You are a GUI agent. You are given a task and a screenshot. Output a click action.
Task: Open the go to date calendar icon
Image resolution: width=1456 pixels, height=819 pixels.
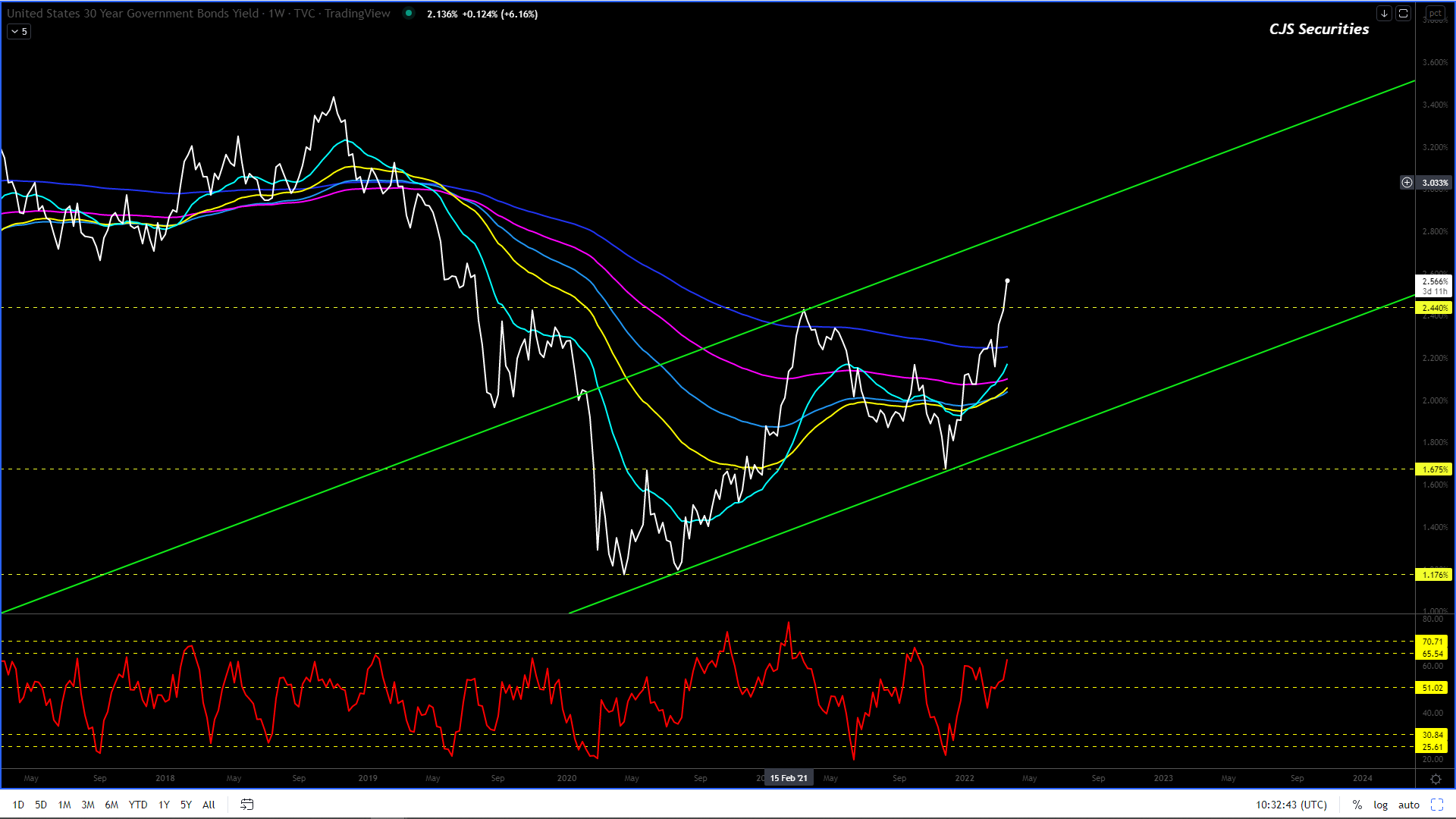pos(246,805)
